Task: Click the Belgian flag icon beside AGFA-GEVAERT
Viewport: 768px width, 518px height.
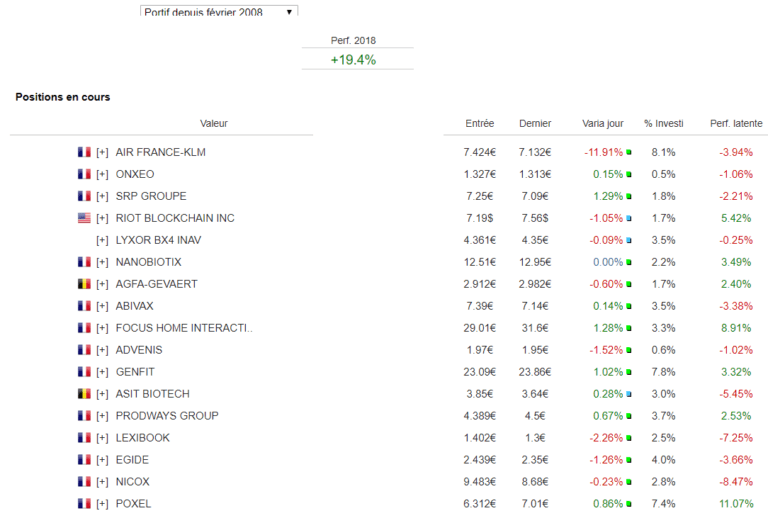Action: tap(84, 284)
